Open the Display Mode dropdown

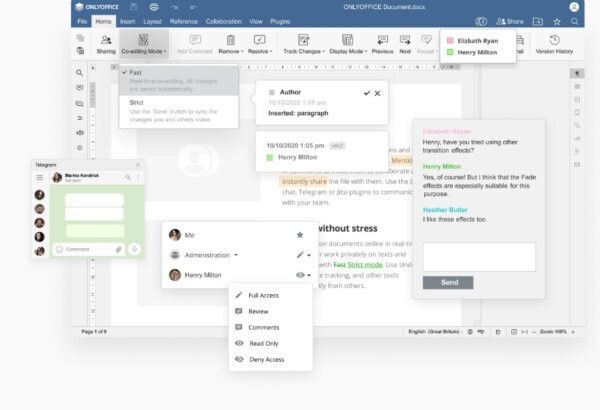(348, 44)
